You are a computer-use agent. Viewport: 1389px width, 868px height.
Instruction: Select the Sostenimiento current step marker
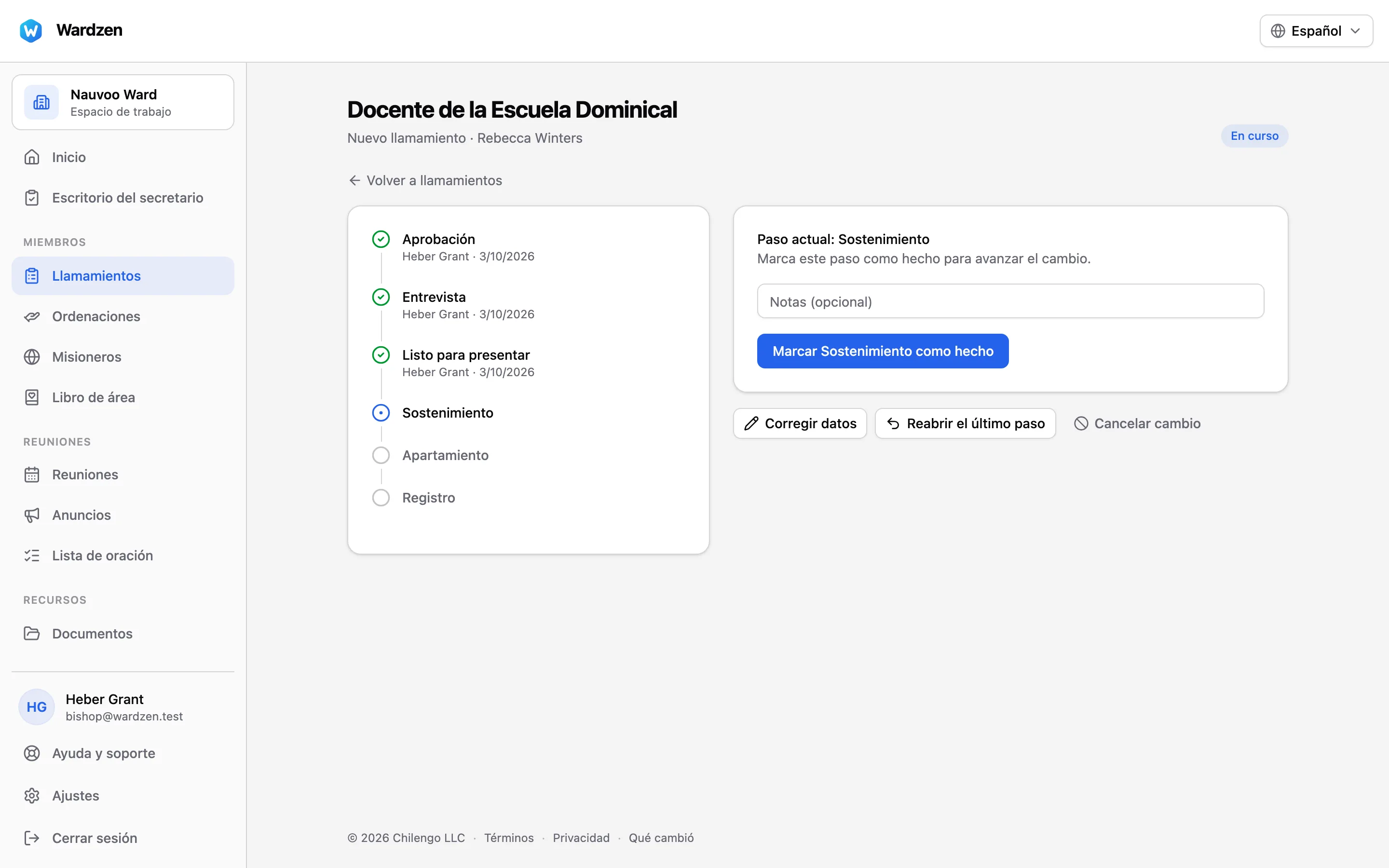381,413
